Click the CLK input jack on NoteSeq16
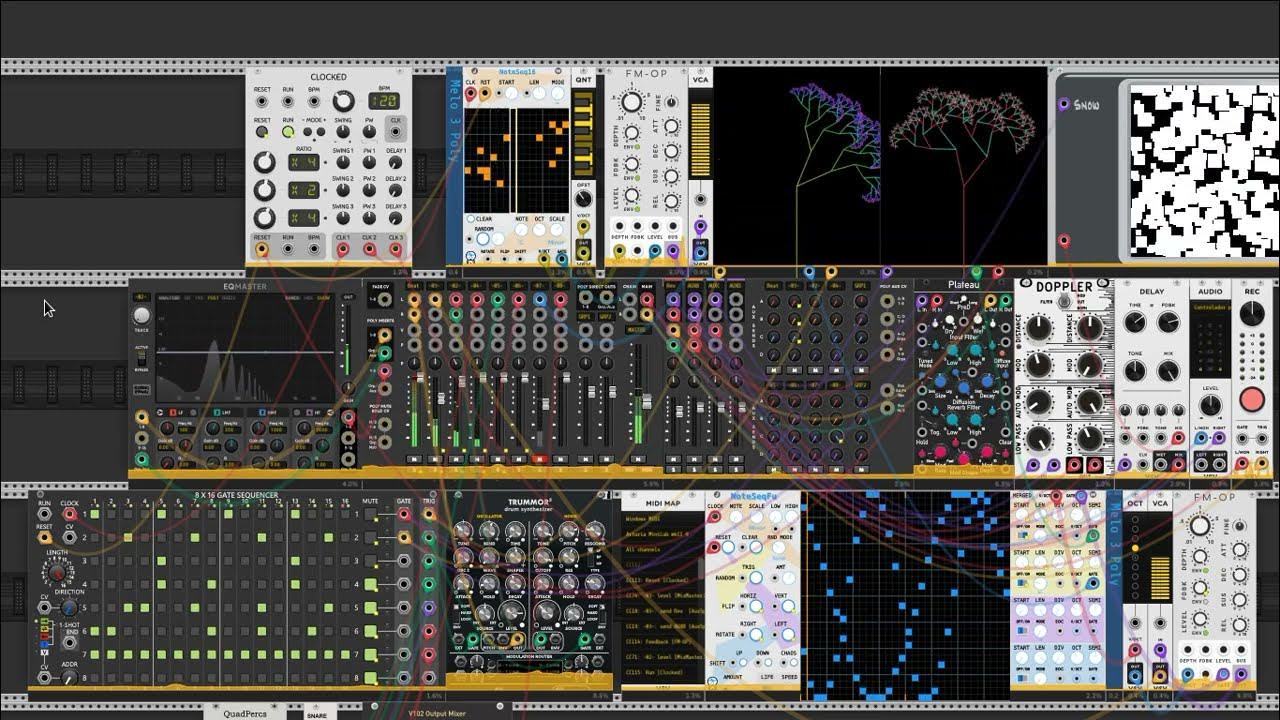Image resolution: width=1280 pixels, height=720 pixels. (x=471, y=94)
